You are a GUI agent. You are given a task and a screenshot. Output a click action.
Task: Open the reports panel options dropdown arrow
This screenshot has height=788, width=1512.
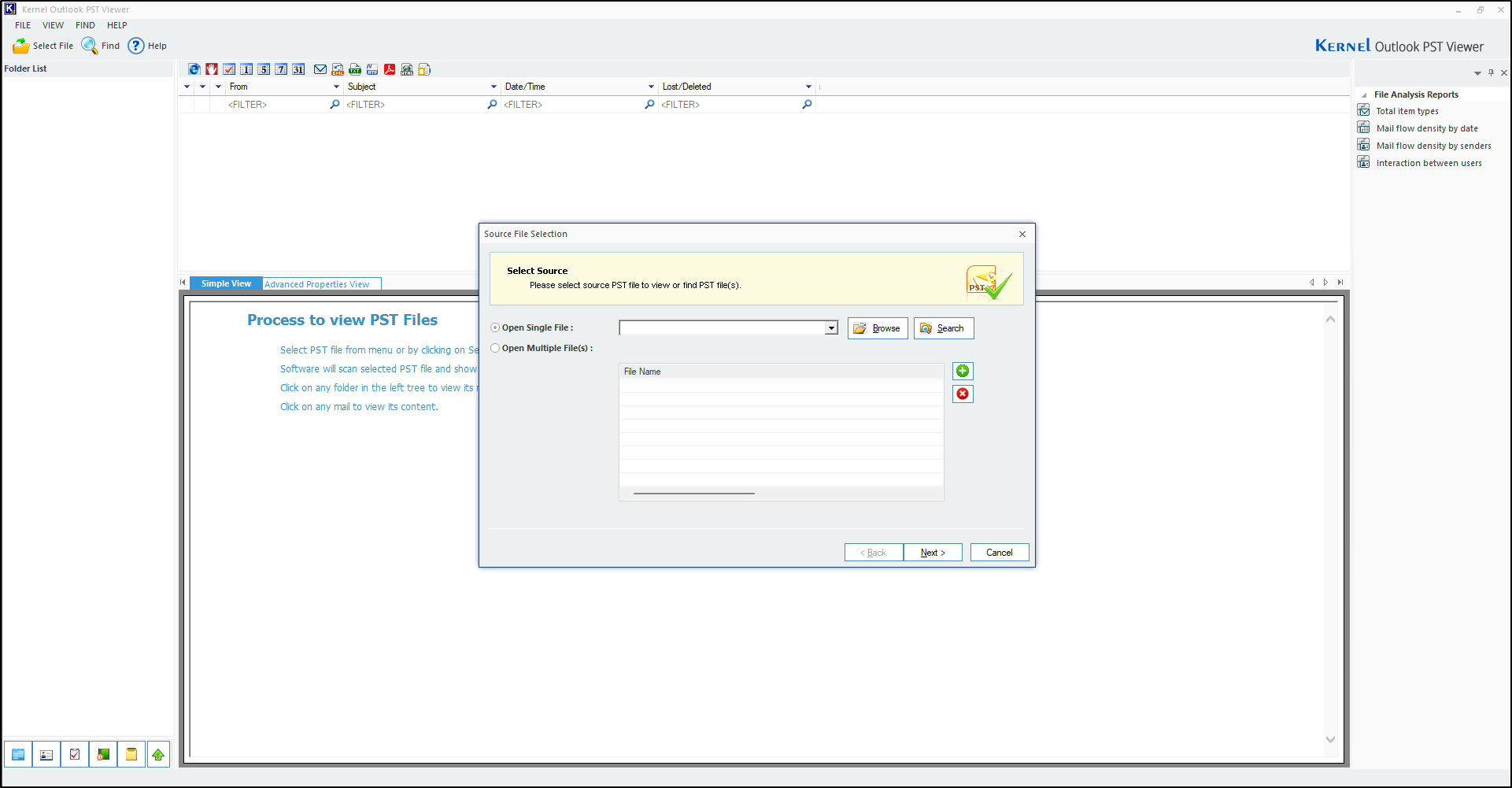[x=1477, y=72]
